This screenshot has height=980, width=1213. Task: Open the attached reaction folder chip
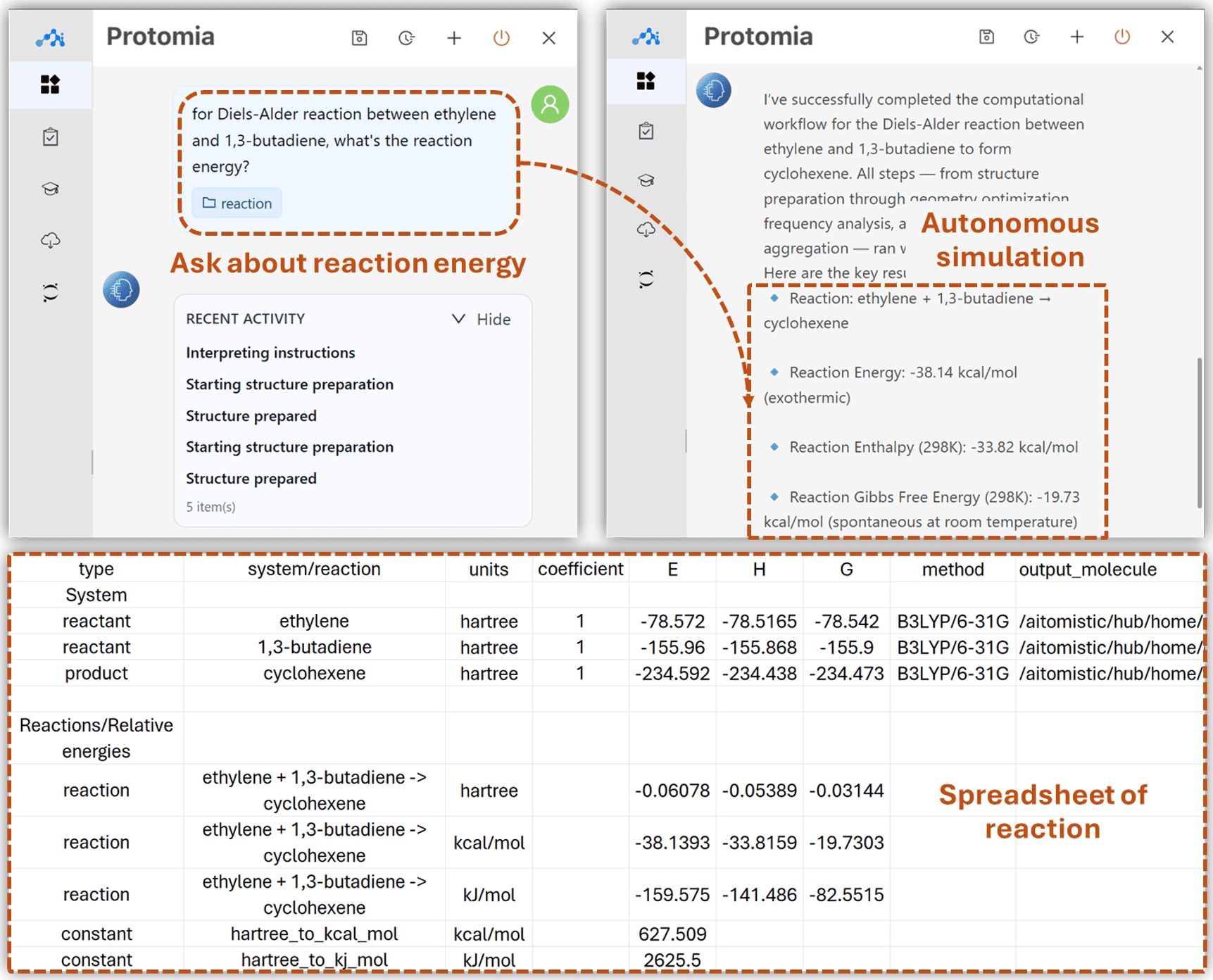coord(237,203)
